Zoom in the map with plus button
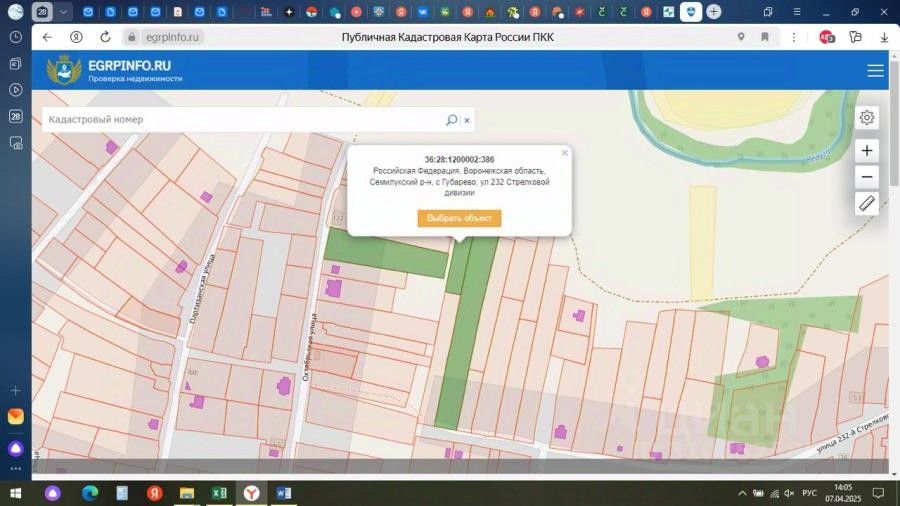Viewport: 900px width, 506px height. (867, 151)
